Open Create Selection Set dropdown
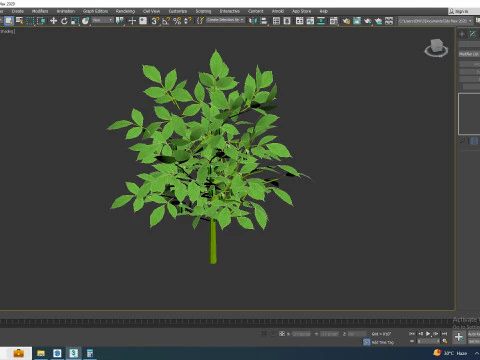Viewport: 480px width, 360px height. pos(225,20)
